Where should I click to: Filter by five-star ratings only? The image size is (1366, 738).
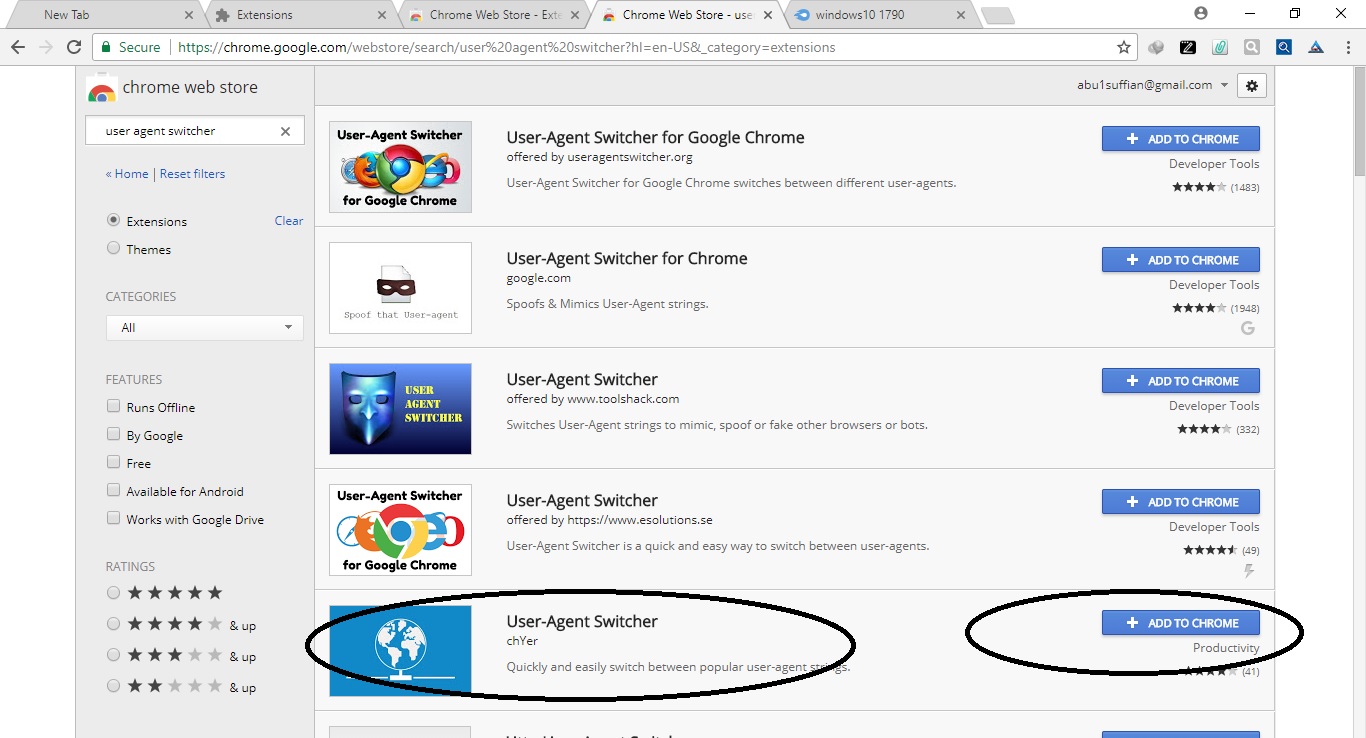(x=113, y=593)
